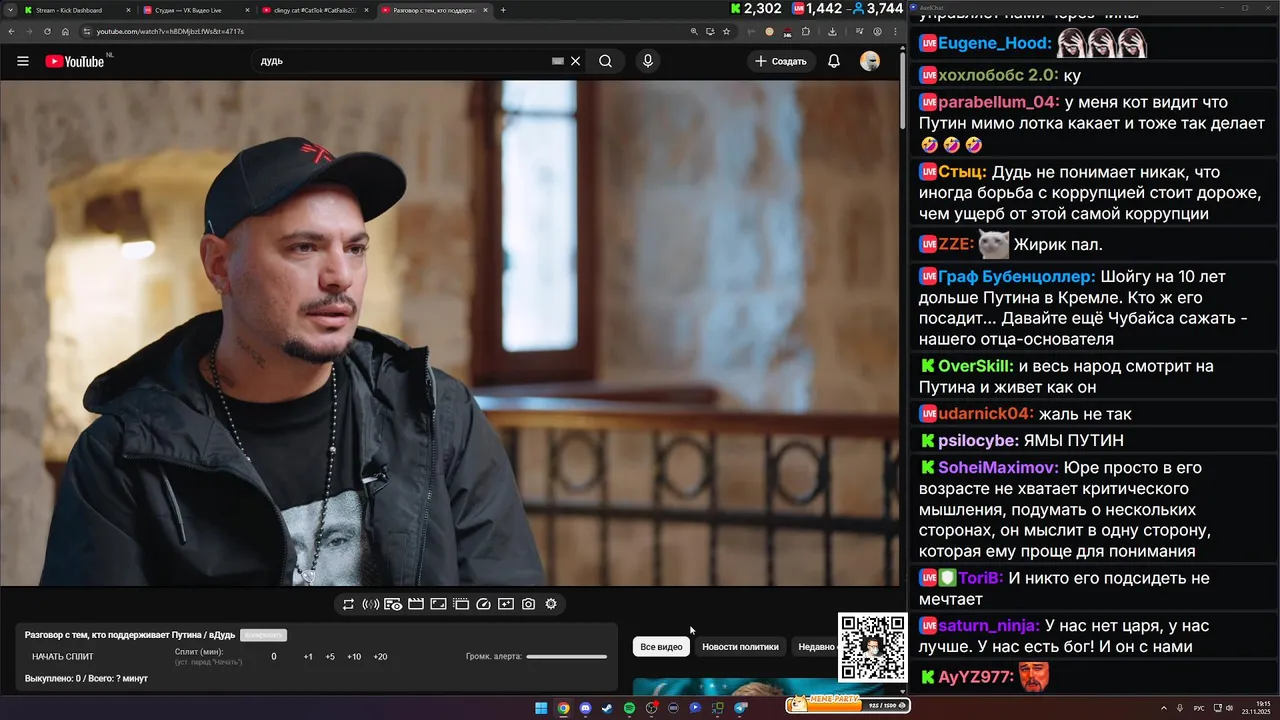Click the eye-screen icon in the video toolbar
Screen dimensions: 1280x720
pos(393,604)
